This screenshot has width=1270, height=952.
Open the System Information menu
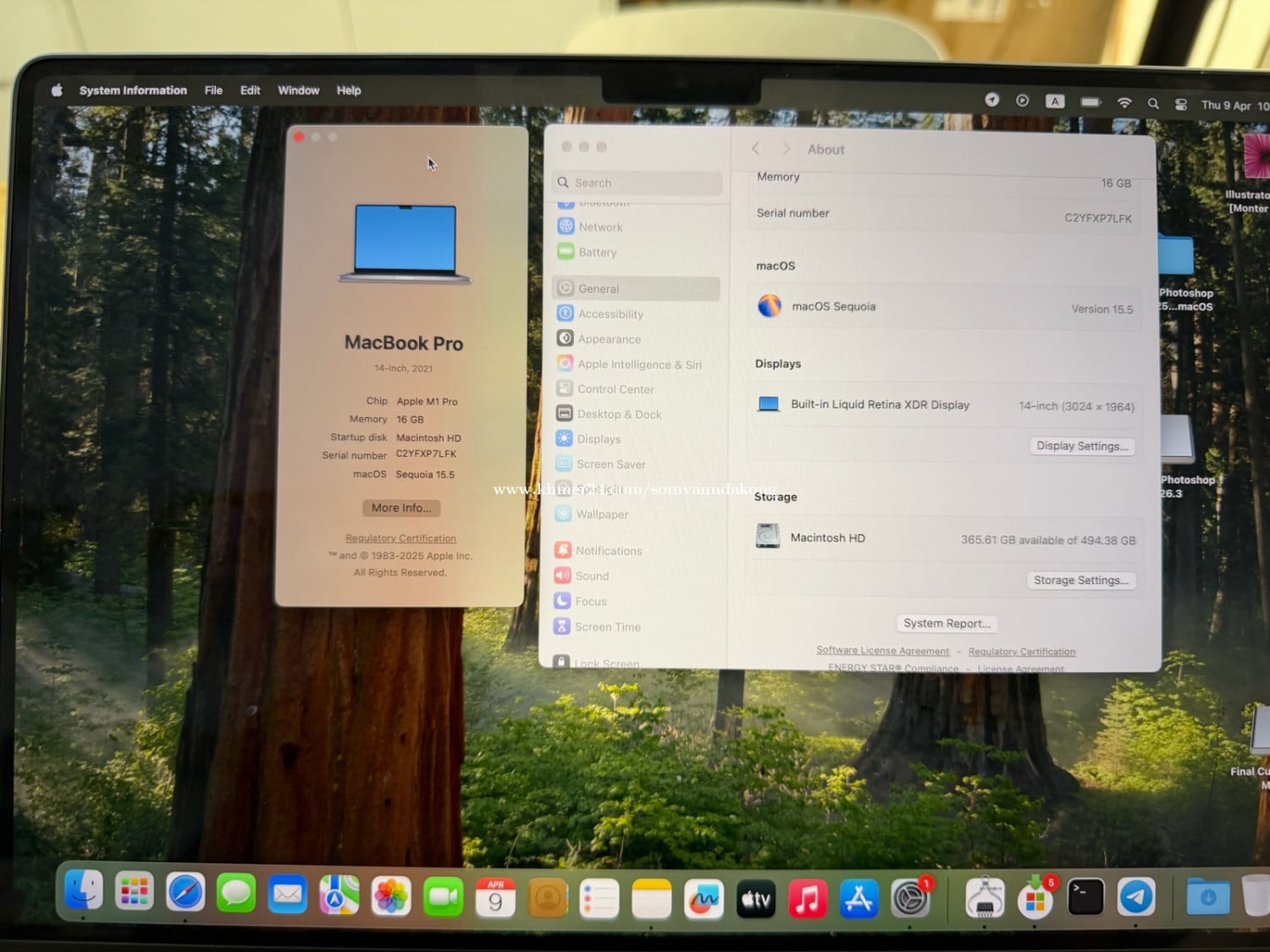[x=133, y=91]
